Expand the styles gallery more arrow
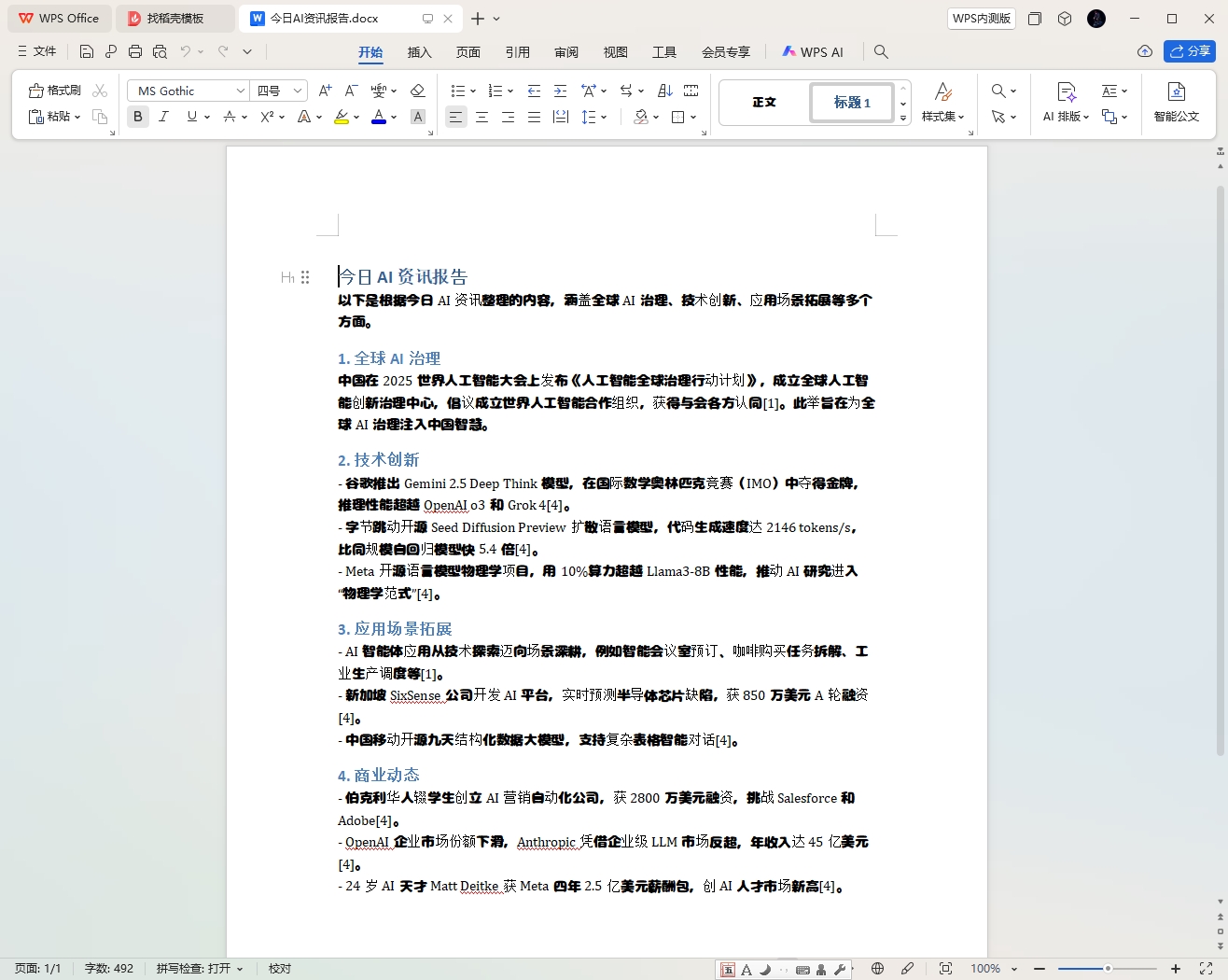 (x=903, y=119)
